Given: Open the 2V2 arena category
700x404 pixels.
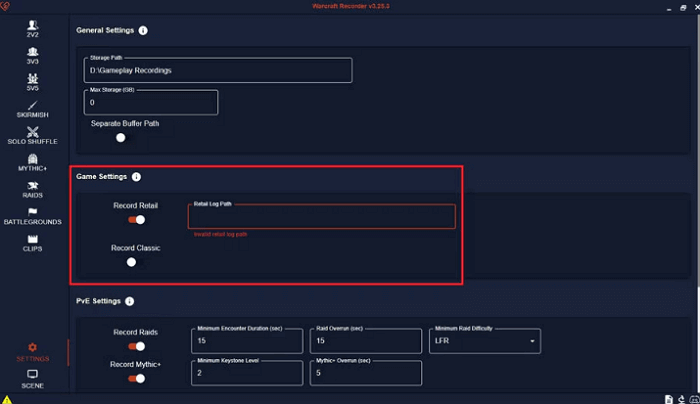Looking at the screenshot, I should point(32,29).
